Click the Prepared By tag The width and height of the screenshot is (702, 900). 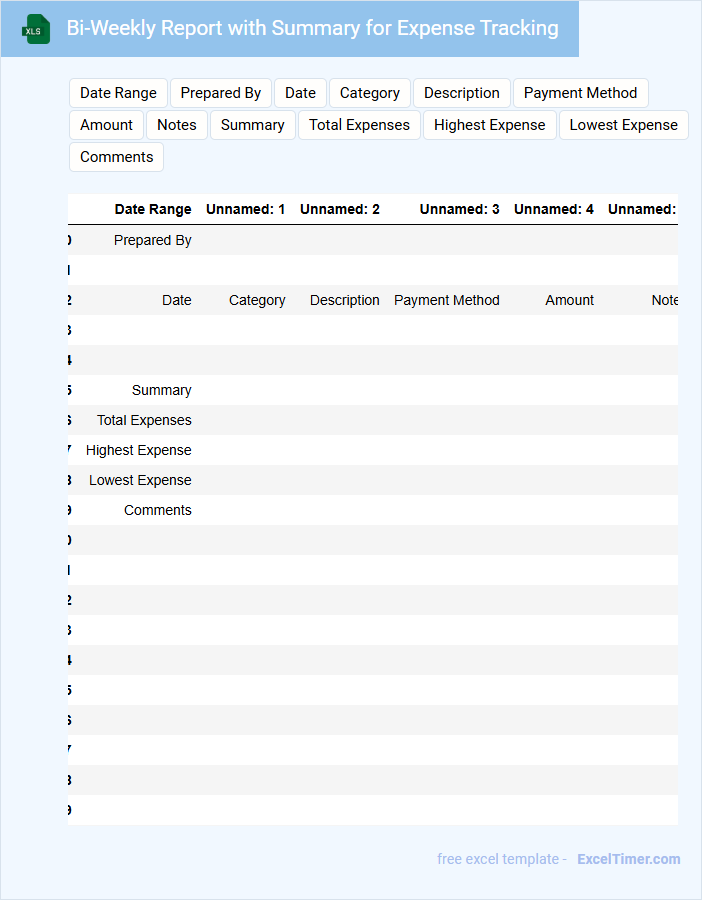click(221, 93)
